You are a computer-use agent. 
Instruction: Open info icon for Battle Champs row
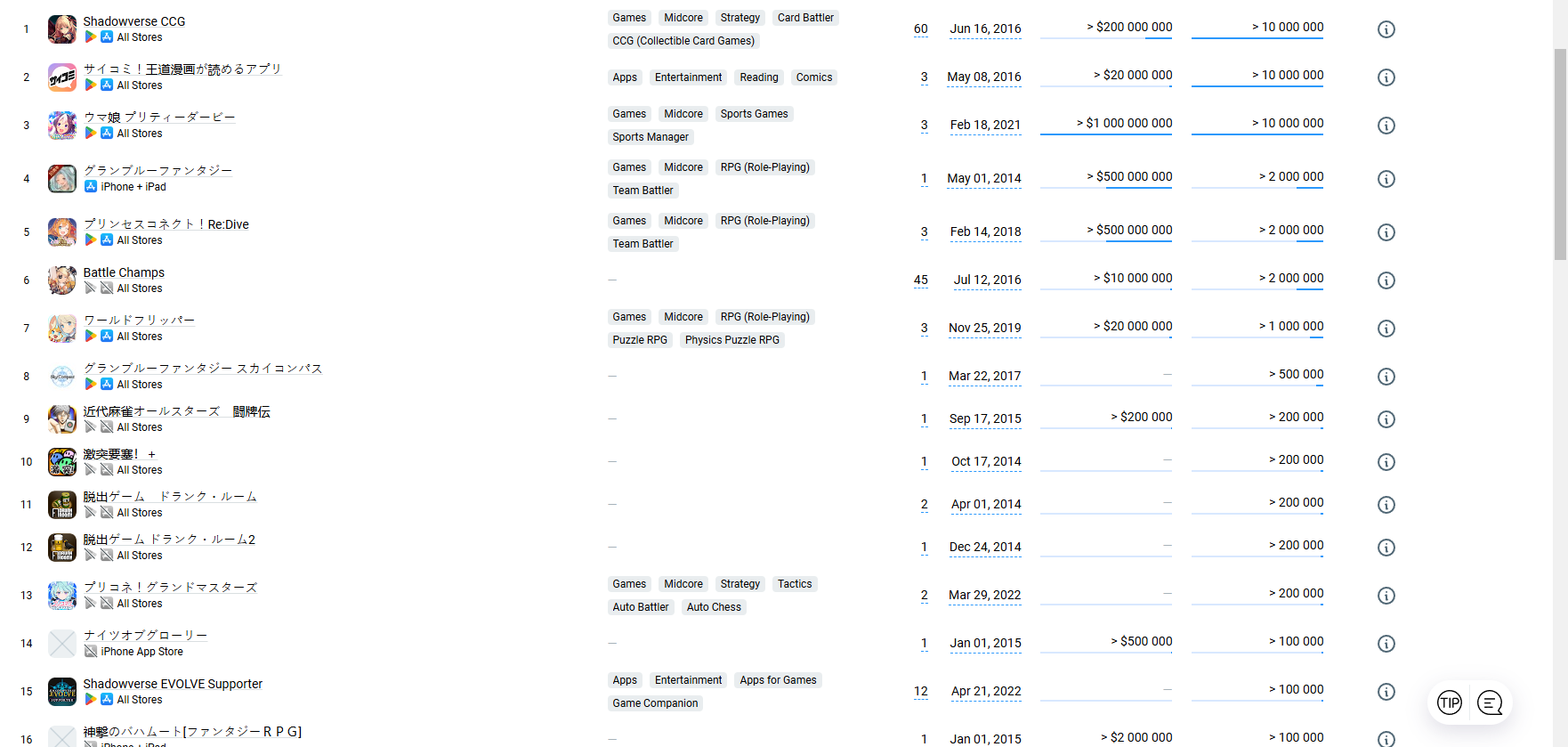coord(1386,280)
